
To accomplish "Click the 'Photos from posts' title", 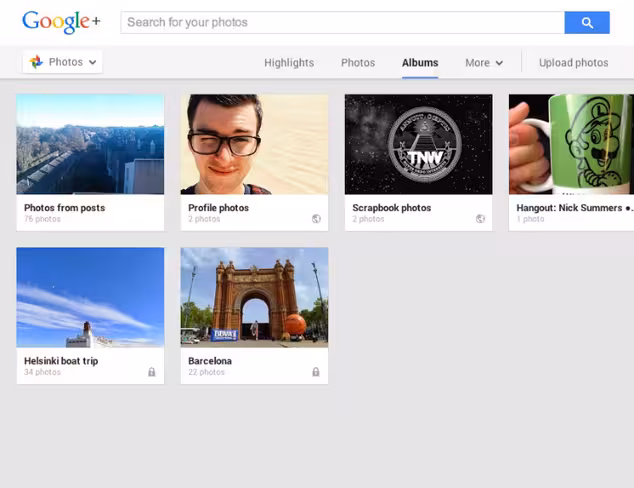I will (x=65, y=208).
